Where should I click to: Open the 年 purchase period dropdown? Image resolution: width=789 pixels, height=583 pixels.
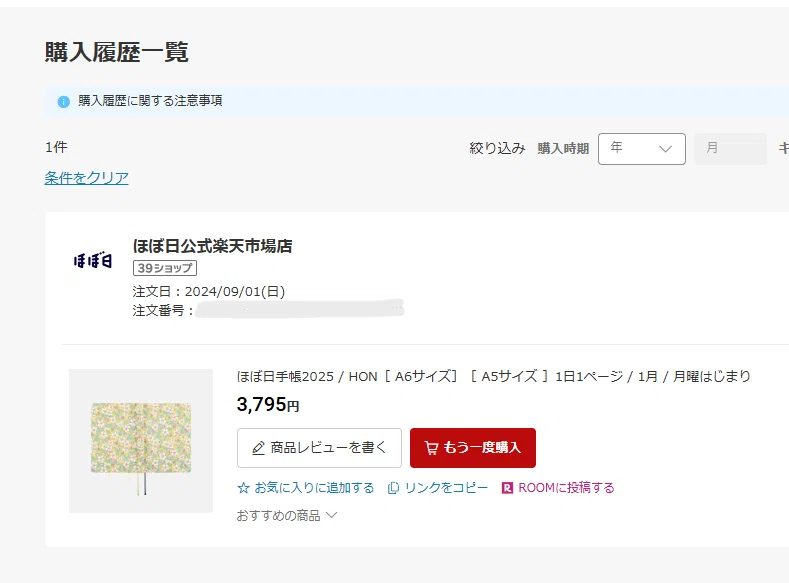point(642,149)
